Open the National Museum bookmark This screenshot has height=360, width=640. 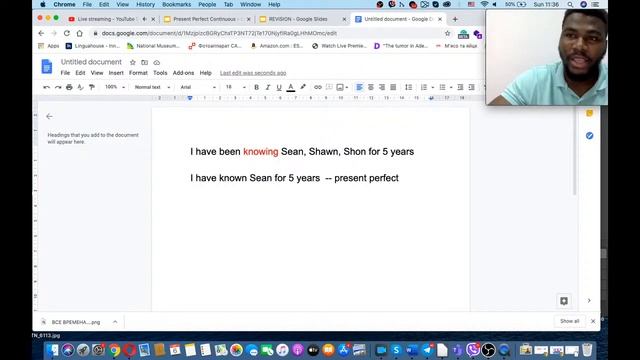pos(153,46)
